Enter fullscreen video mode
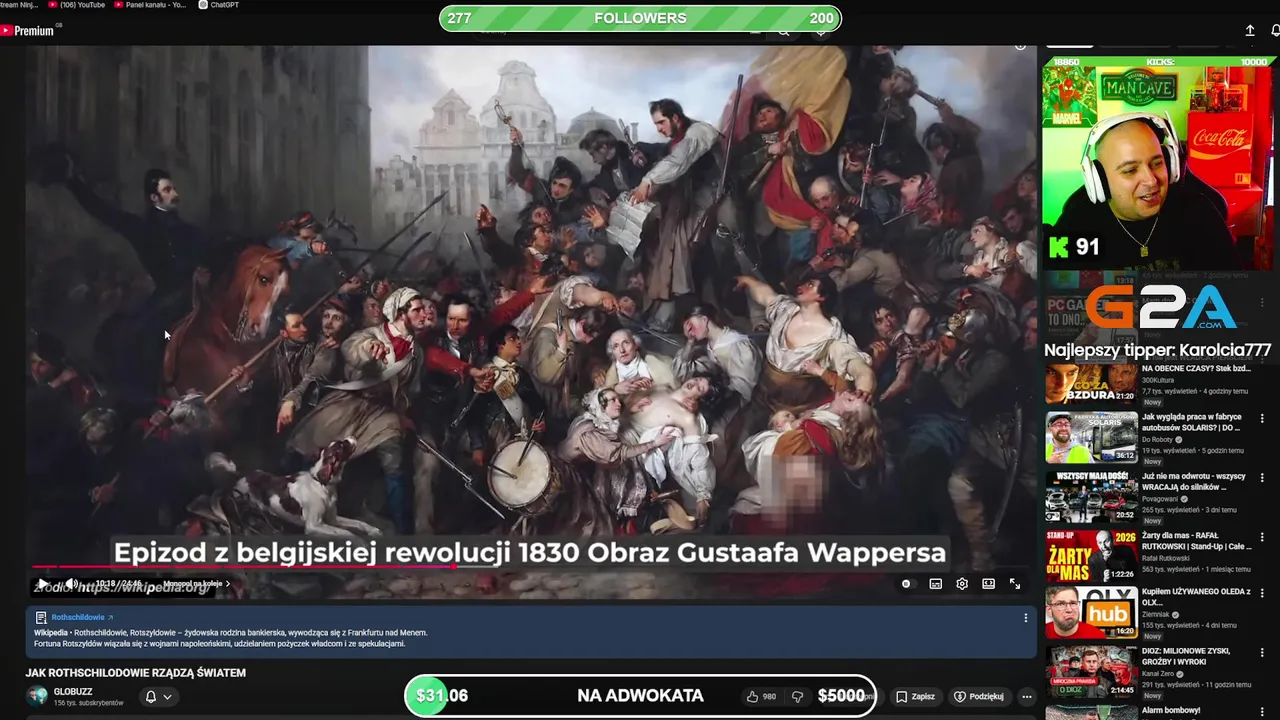The width and height of the screenshot is (1280, 720). coord(1015,584)
